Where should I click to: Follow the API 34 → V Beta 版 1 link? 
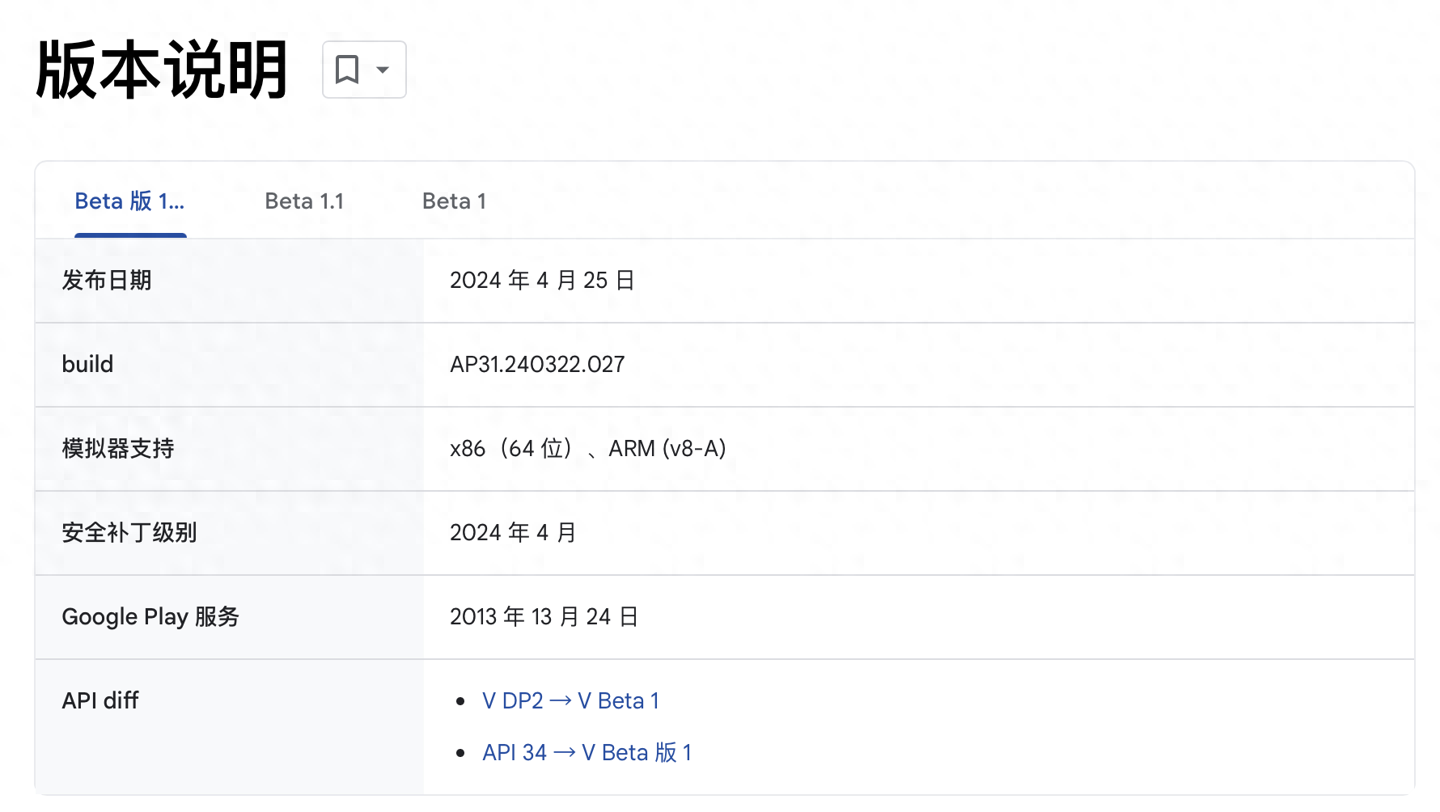coord(586,753)
